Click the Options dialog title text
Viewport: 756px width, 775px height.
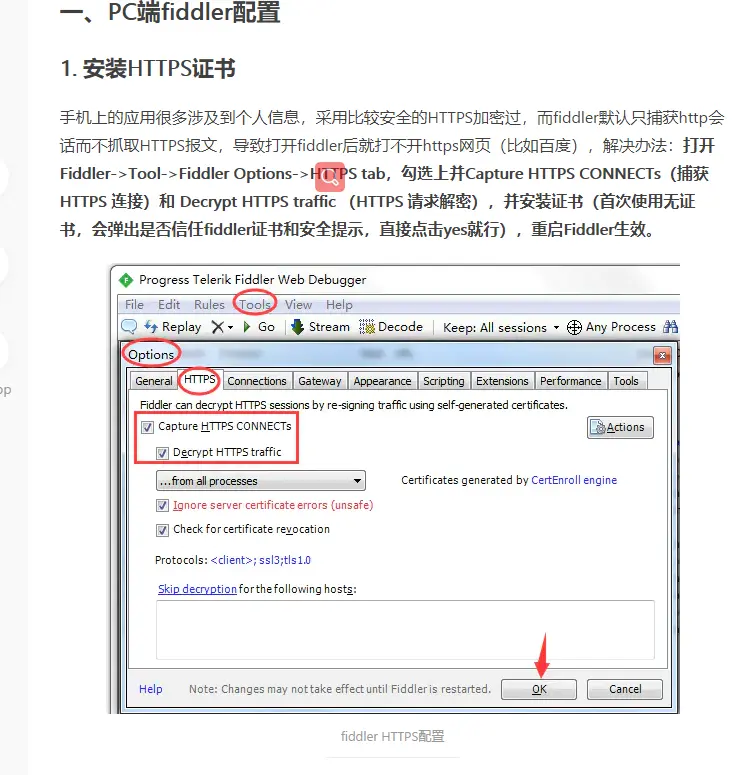coord(151,355)
